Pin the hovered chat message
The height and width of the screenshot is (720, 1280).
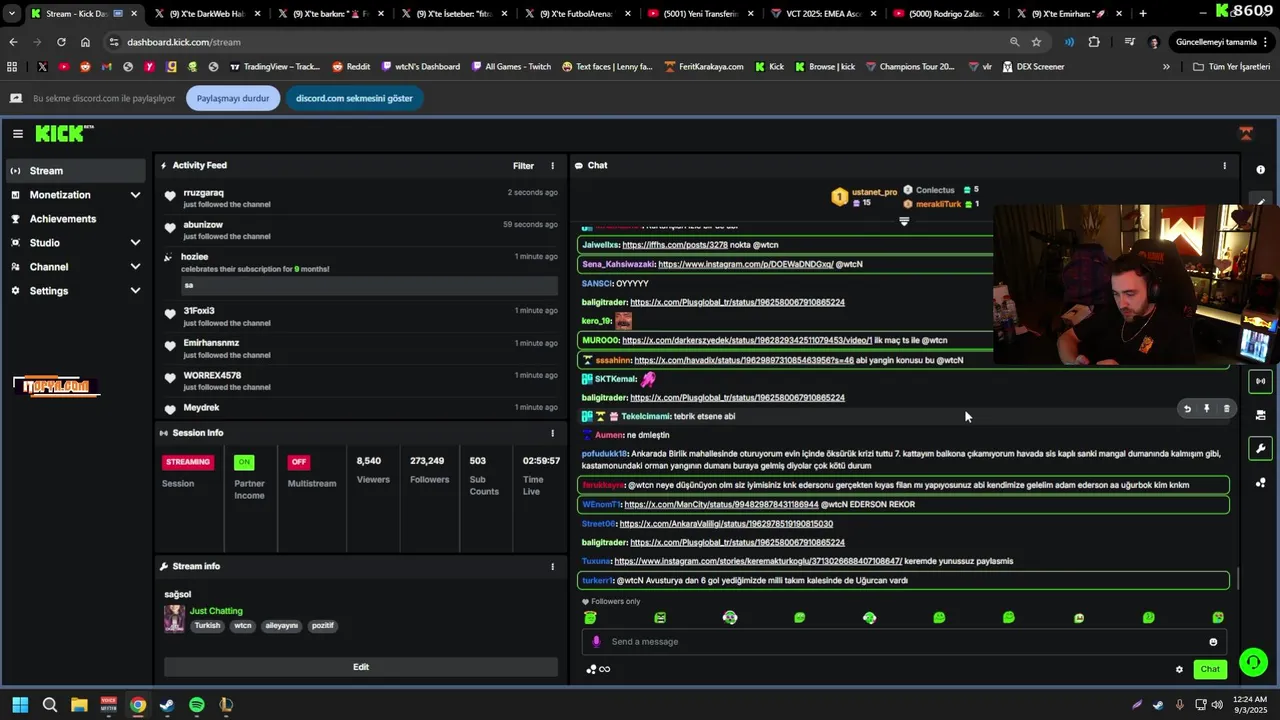(x=1207, y=409)
